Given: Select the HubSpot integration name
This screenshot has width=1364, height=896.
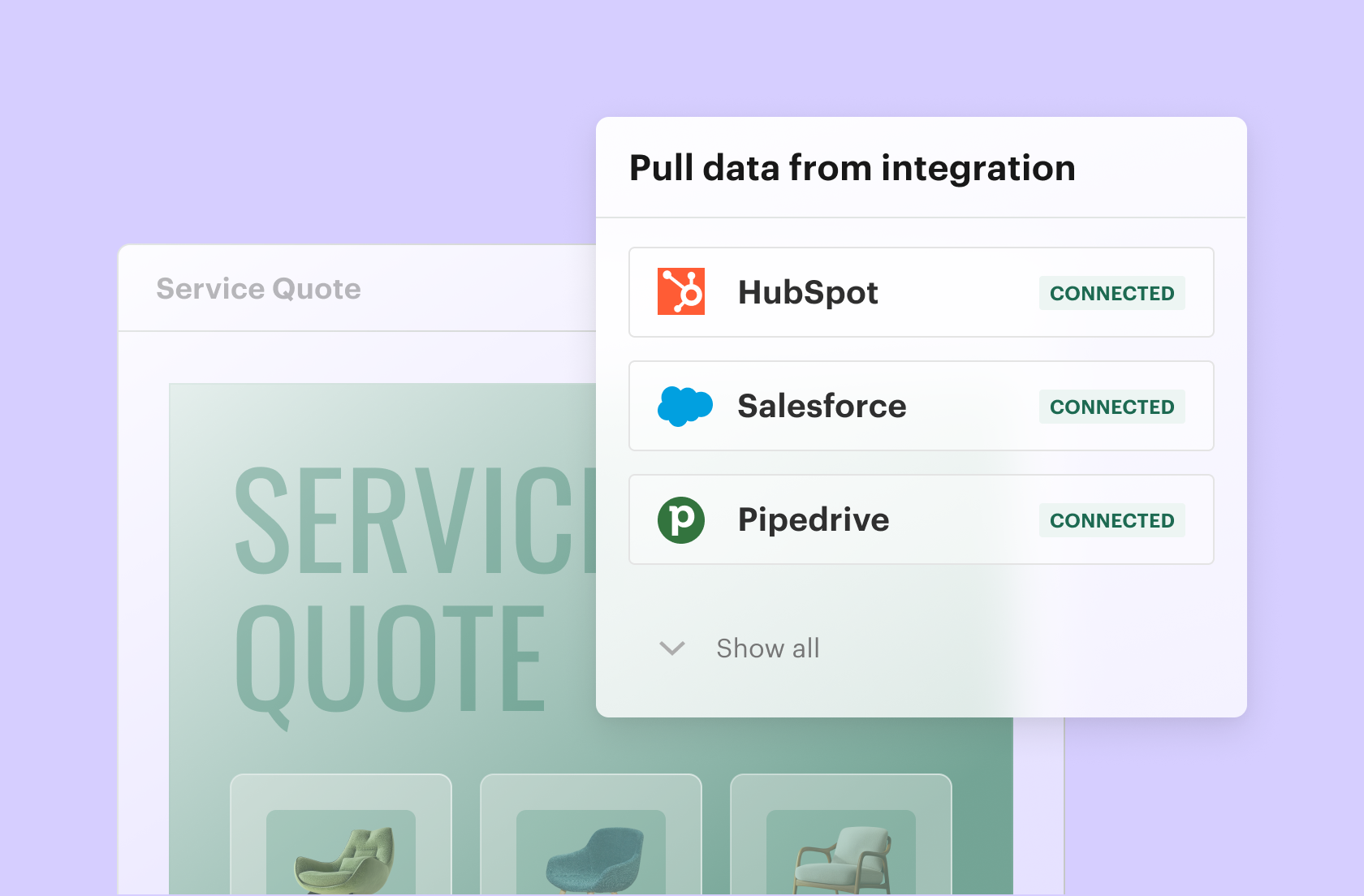Looking at the screenshot, I should (808, 292).
